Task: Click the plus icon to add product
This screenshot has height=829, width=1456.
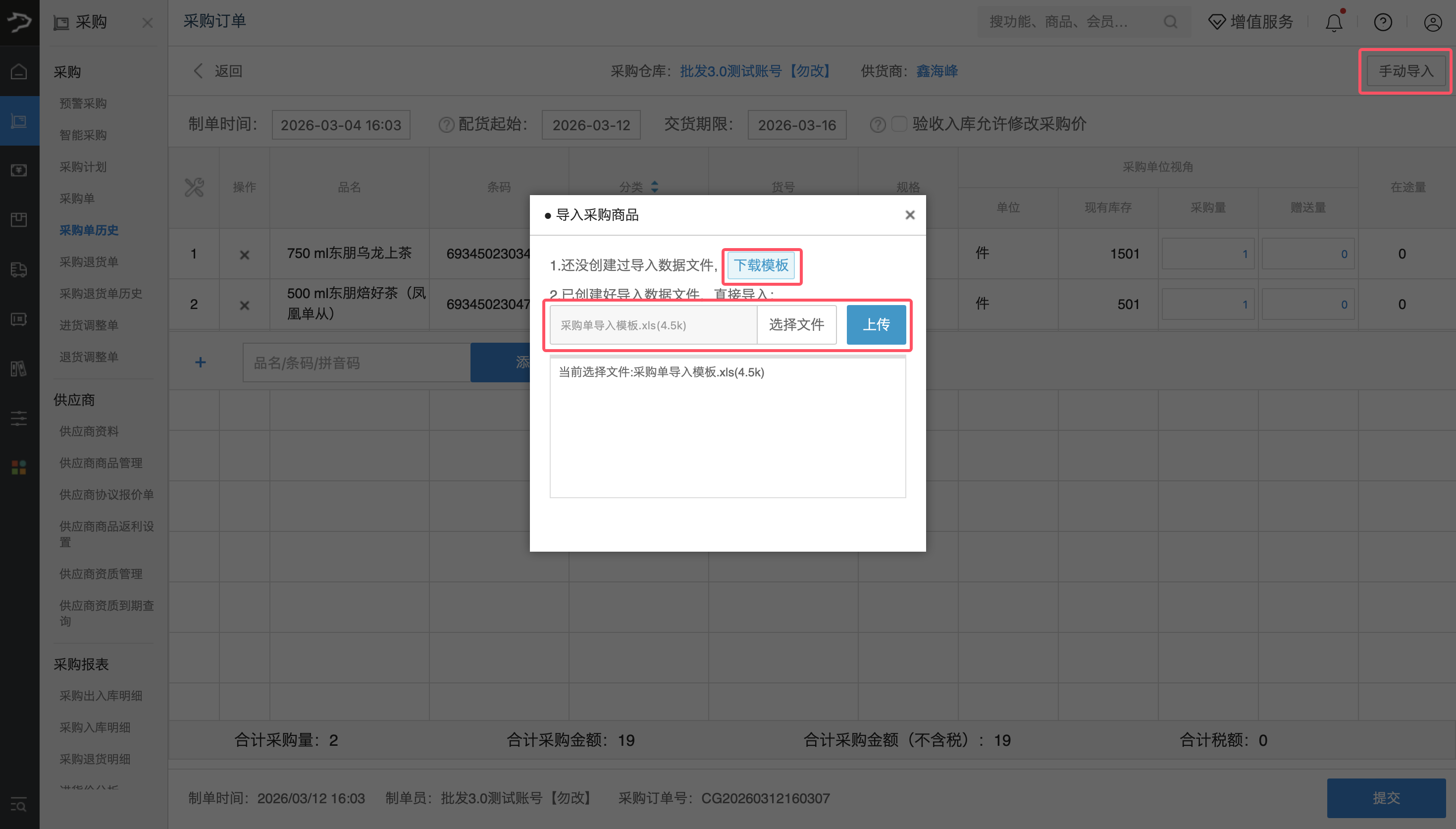Action: pyautogui.click(x=201, y=363)
